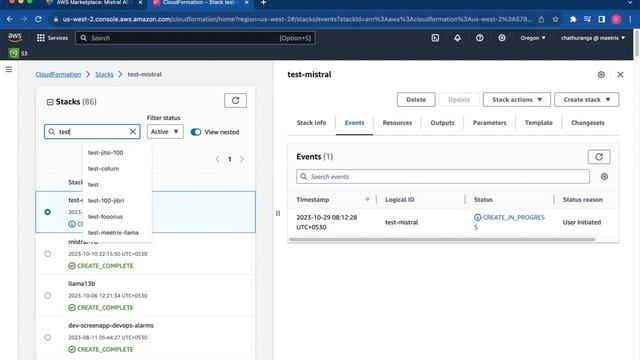The height and width of the screenshot is (360, 640).
Task: Collapse the Stacks panel toggle icon
Action: (50, 102)
